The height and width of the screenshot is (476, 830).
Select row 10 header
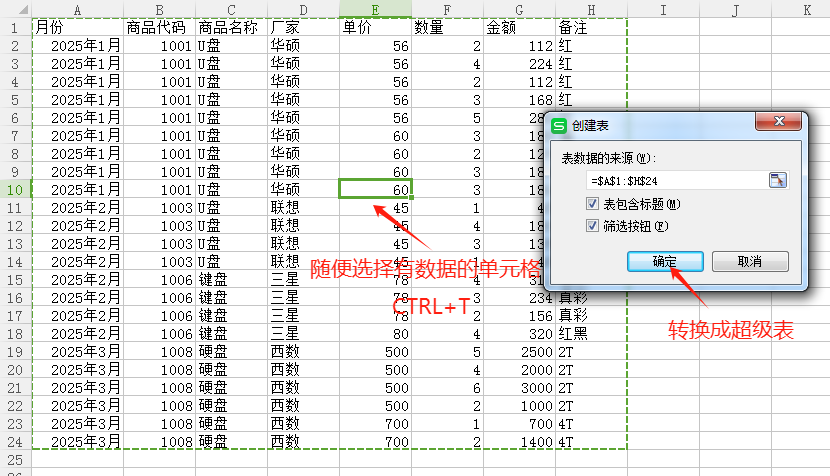(x=15, y=189)
